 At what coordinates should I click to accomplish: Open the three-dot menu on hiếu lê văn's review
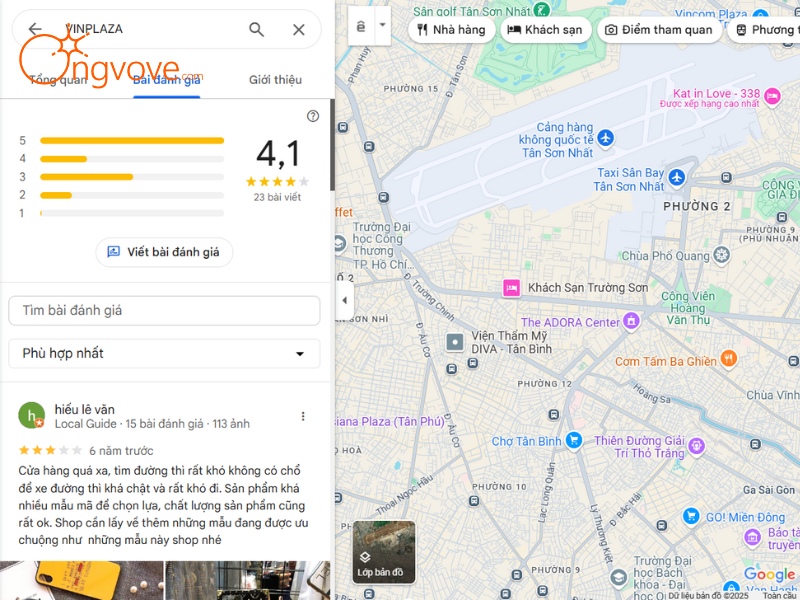point(303,416)
